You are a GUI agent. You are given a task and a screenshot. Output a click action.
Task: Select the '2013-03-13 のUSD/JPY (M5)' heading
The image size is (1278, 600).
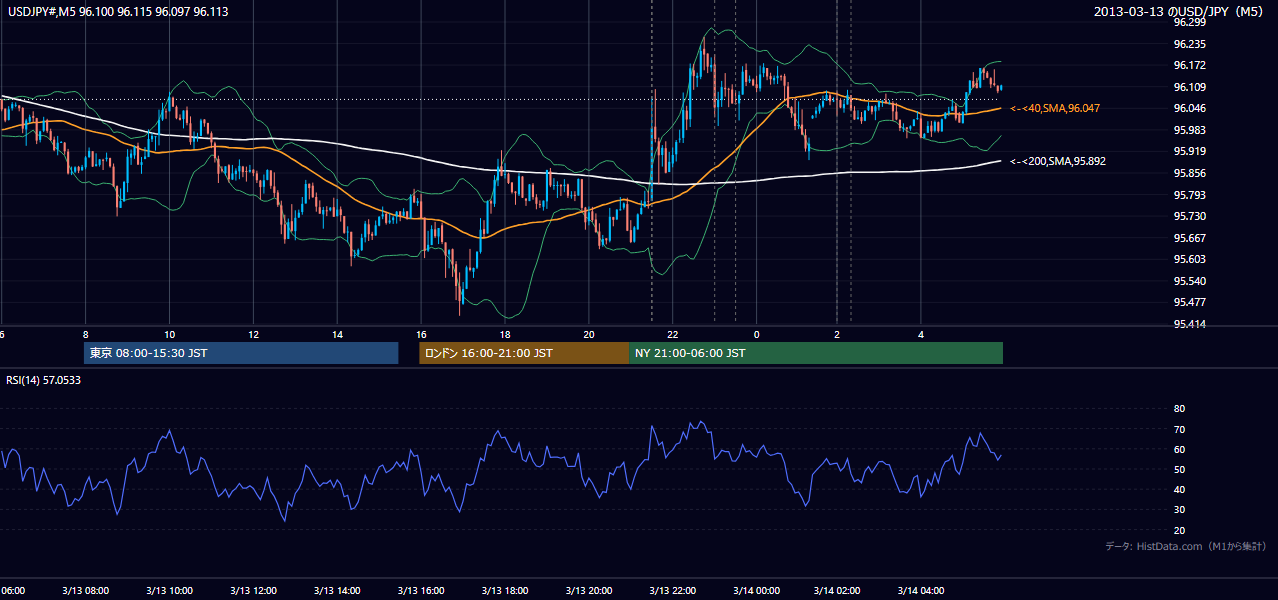tap(1180, 11)
